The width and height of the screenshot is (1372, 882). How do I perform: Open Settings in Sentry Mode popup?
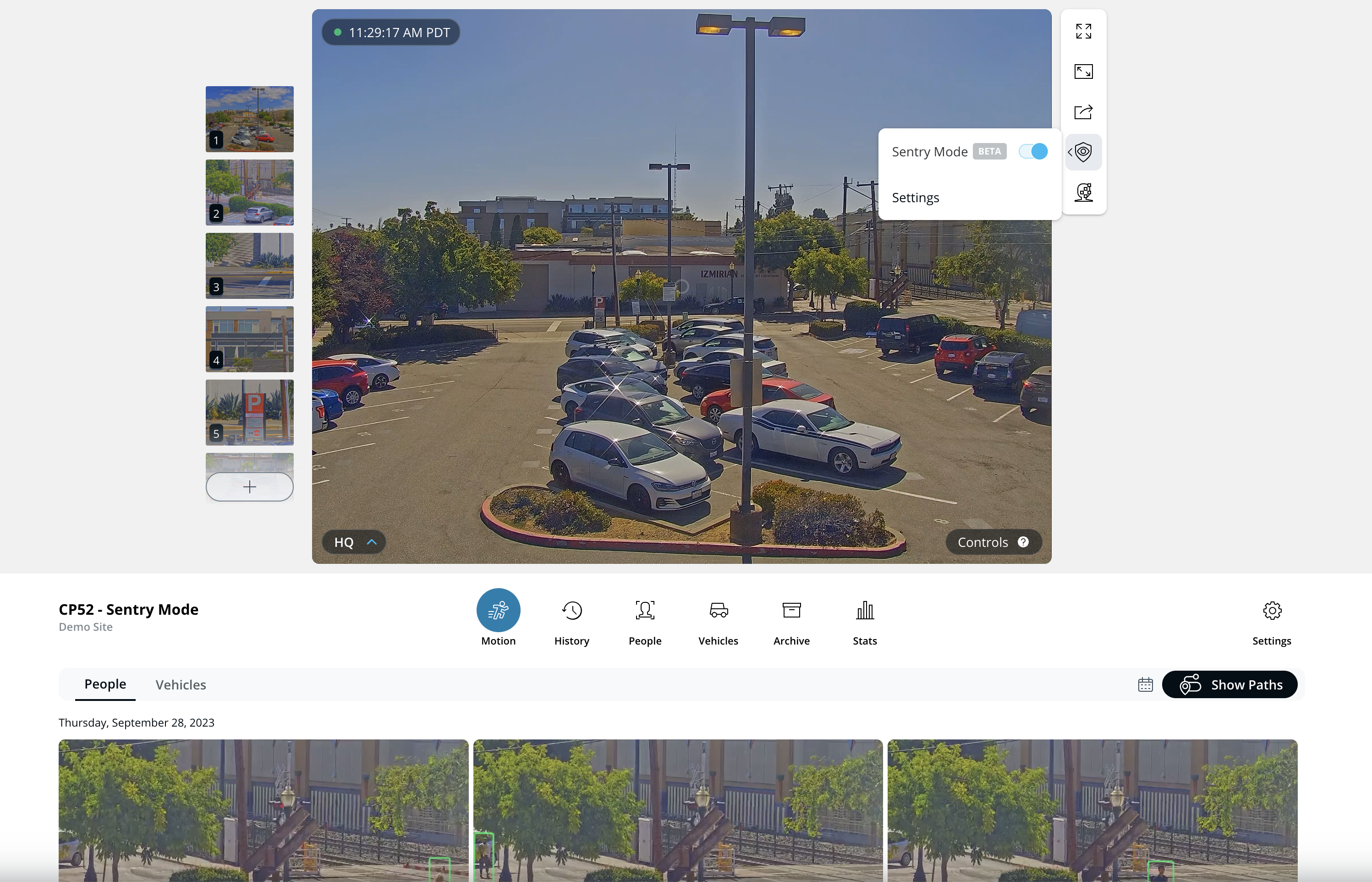915,198
